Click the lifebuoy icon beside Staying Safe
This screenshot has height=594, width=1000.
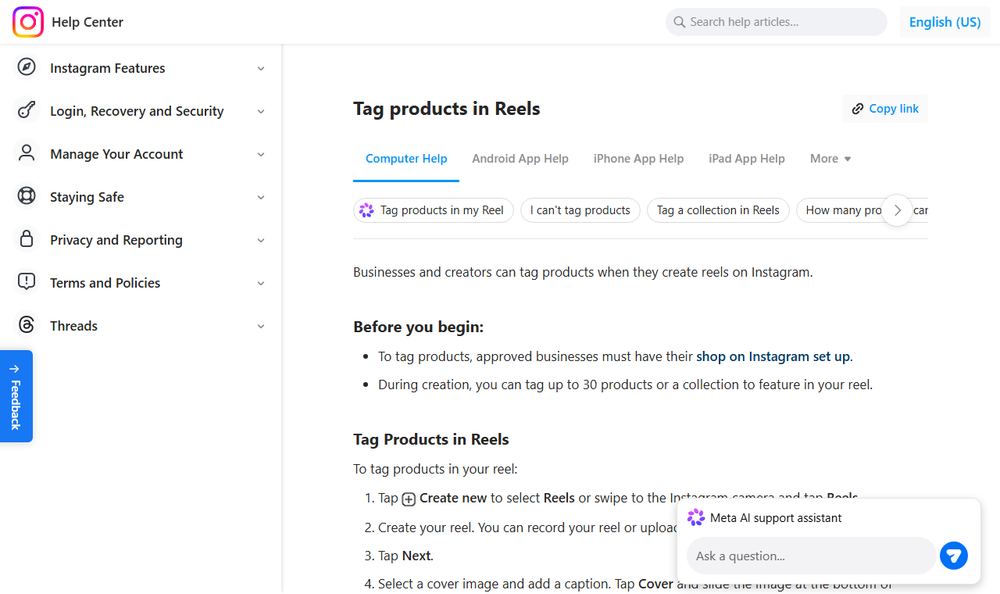[x=27, y=196]
